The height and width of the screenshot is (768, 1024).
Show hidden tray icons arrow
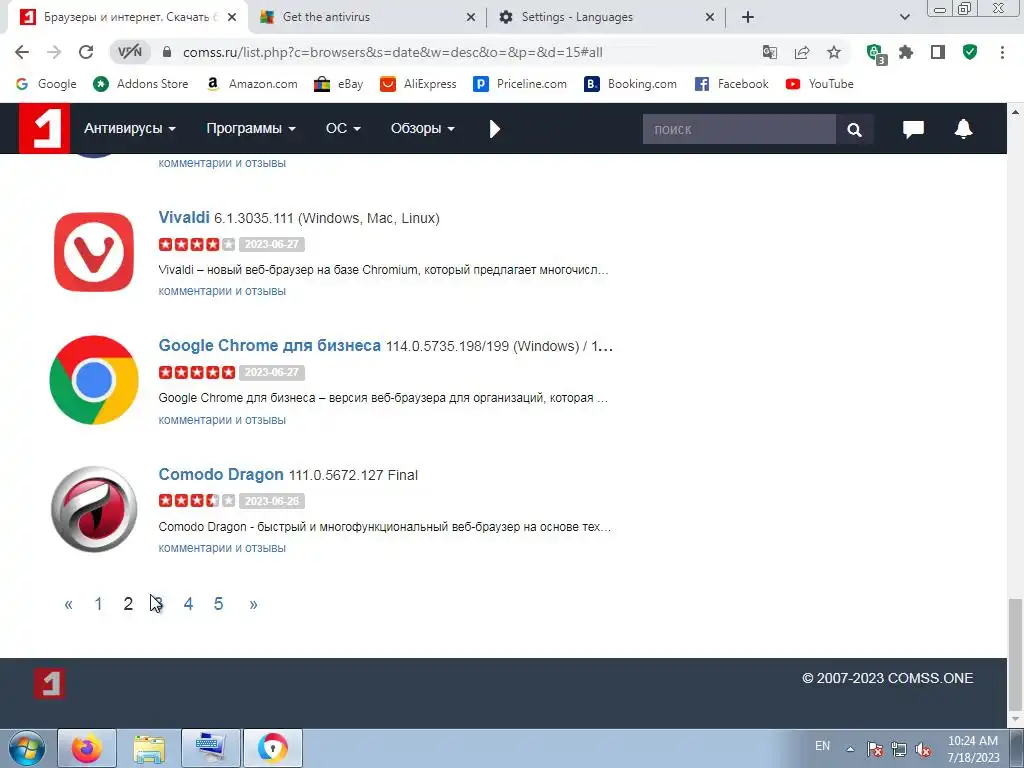(850, 749)
